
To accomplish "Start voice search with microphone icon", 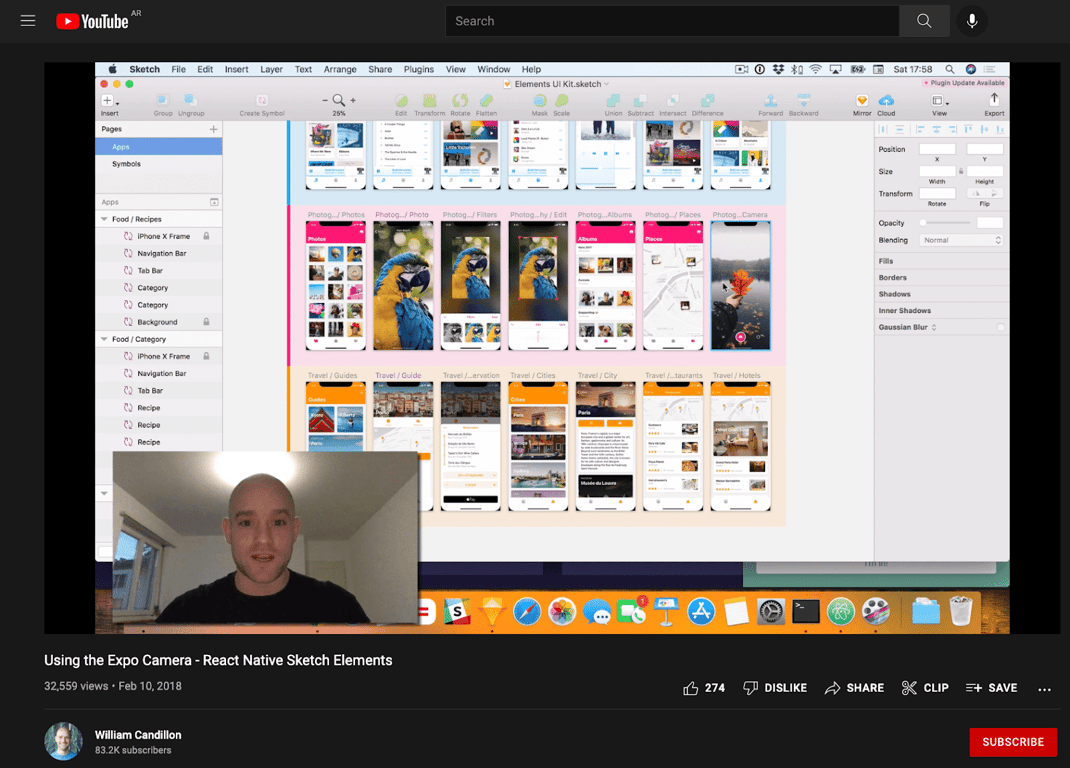I will [x=972, y=21].
